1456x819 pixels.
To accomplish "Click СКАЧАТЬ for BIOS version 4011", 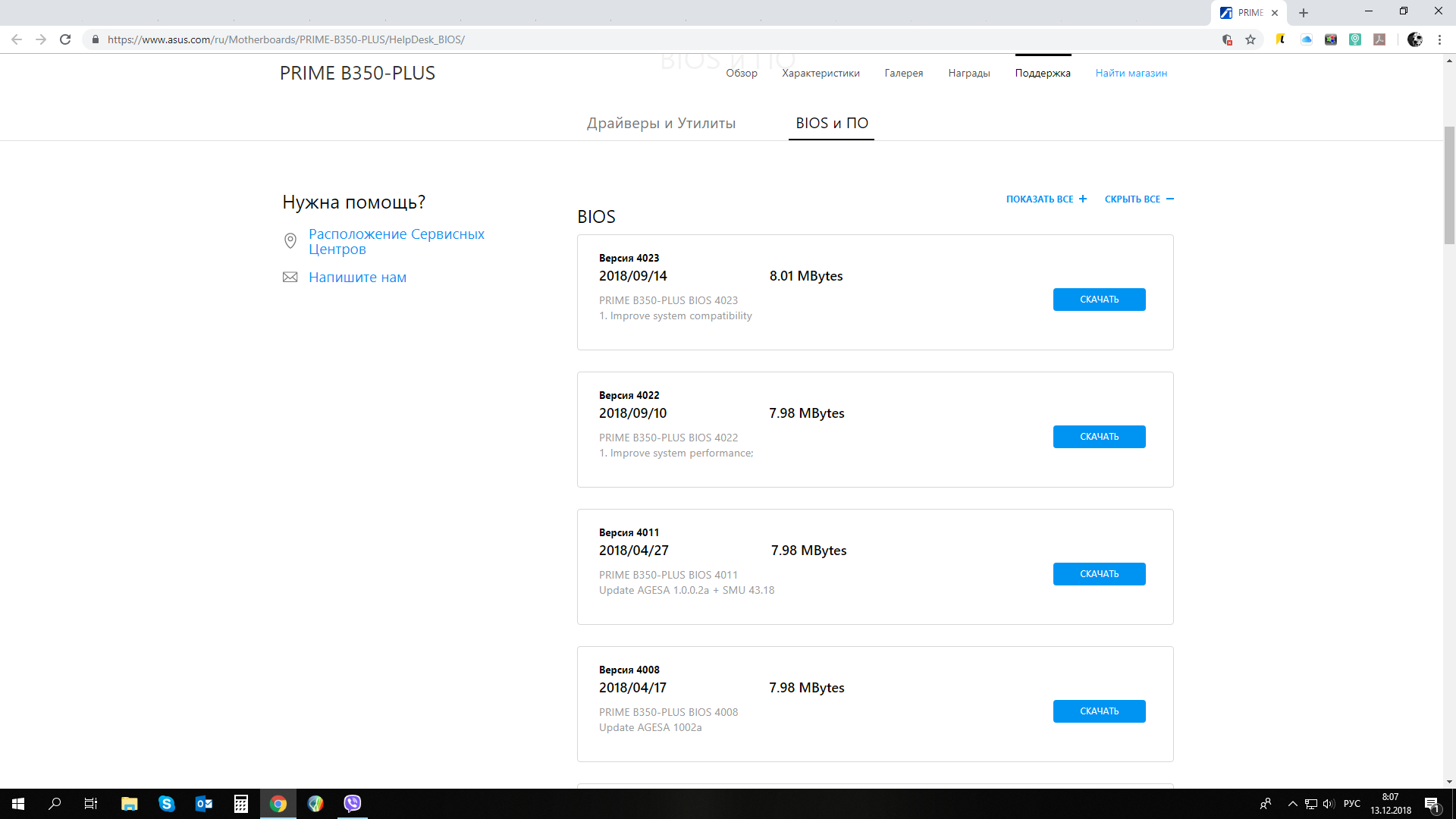I will pyautogui.click(x=1099, y=574).
